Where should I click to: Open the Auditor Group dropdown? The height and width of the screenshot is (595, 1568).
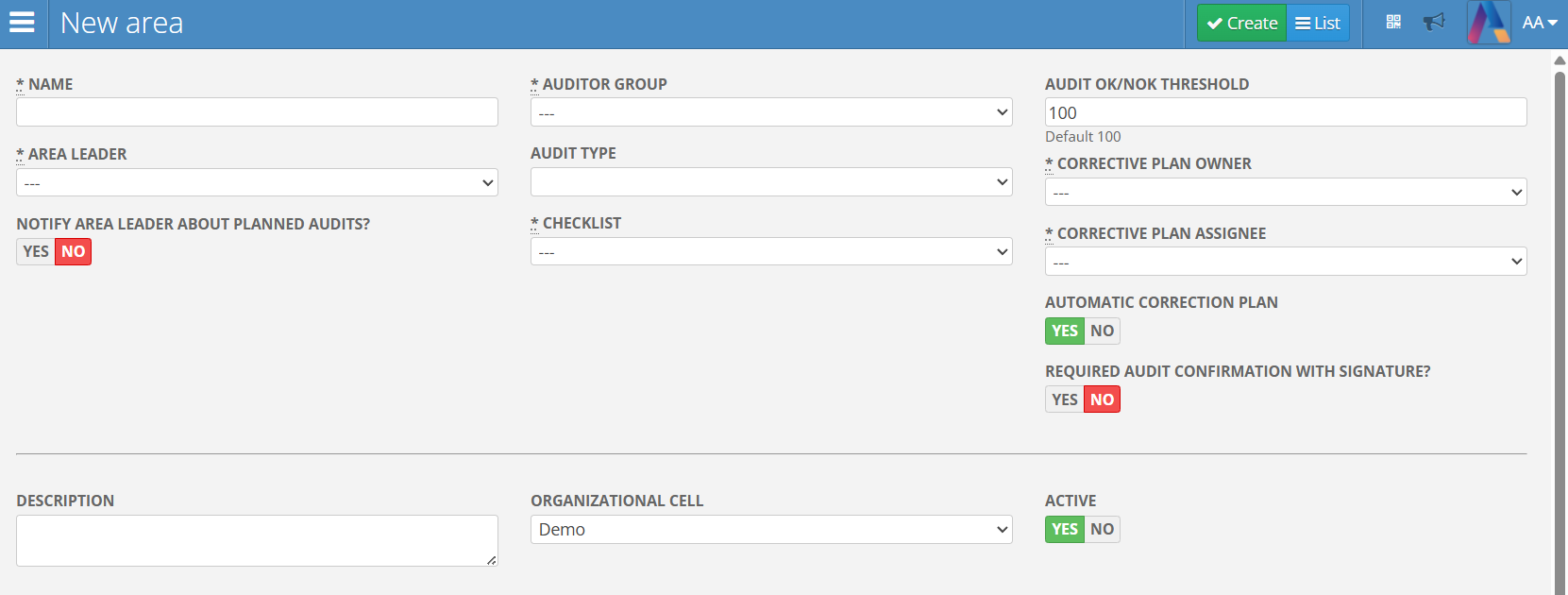point(770,112)
